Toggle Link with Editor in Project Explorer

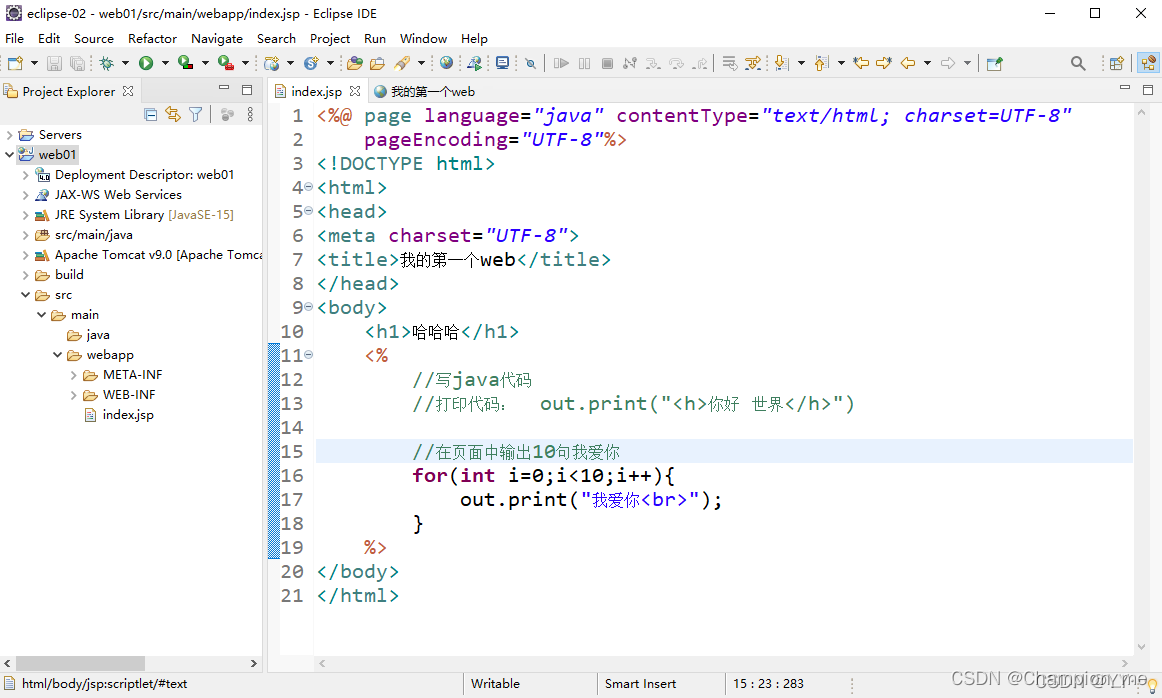tap(173, 114)
